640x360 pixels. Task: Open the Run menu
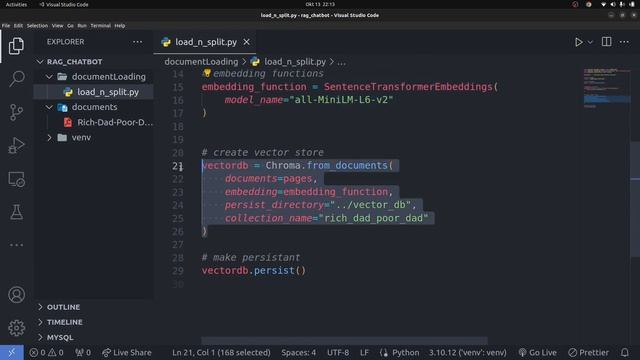point(82,25)
